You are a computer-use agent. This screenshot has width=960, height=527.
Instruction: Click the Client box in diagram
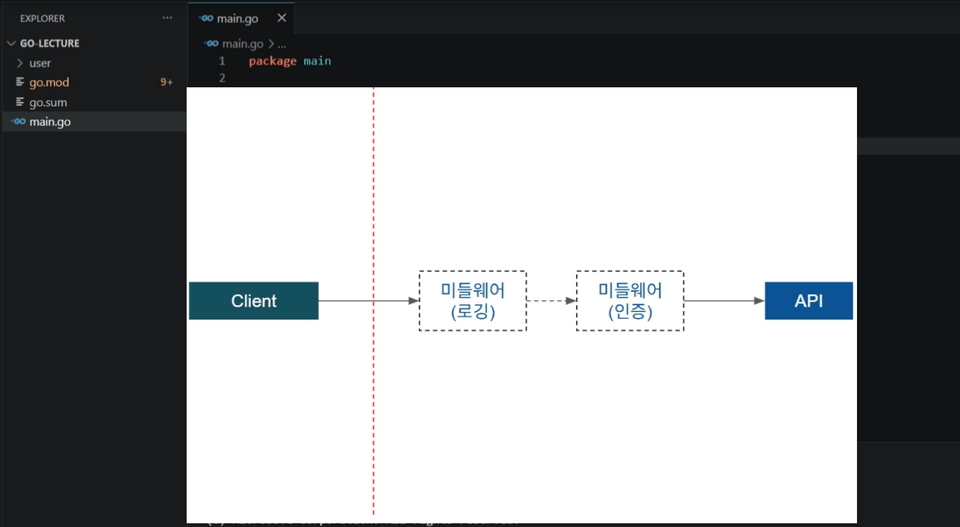click(x=253, y=301)
